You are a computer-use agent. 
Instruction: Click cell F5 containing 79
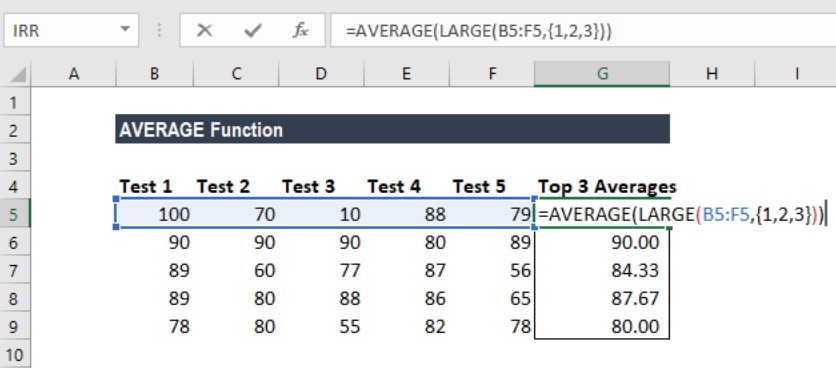coord(492,214)
